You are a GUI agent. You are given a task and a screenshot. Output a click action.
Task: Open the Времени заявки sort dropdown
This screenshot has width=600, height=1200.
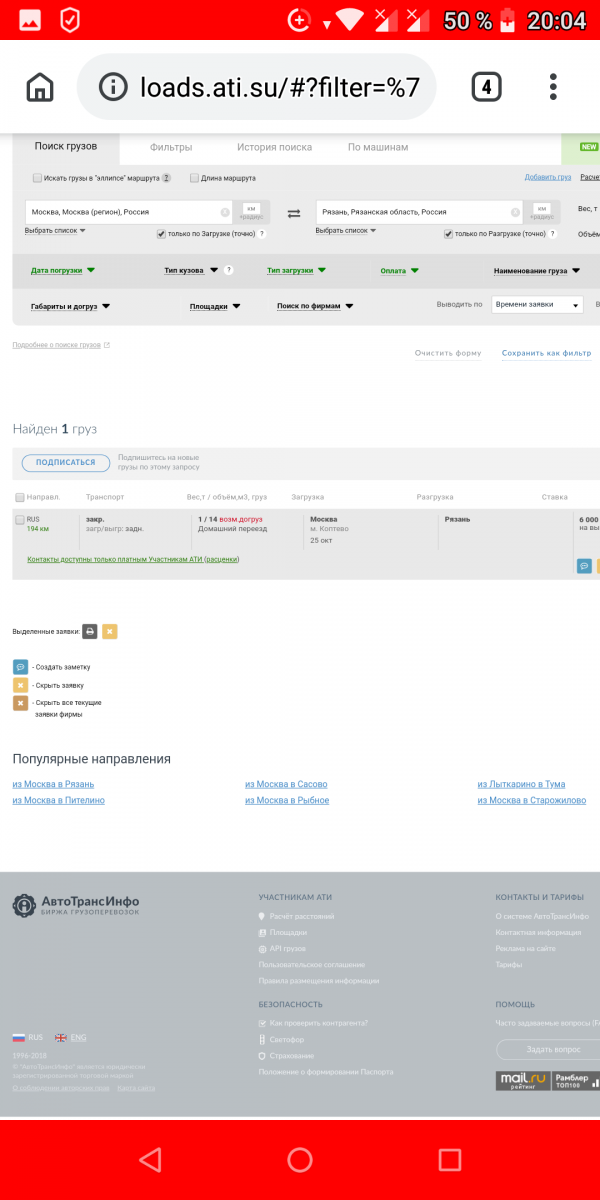point(537,305)
